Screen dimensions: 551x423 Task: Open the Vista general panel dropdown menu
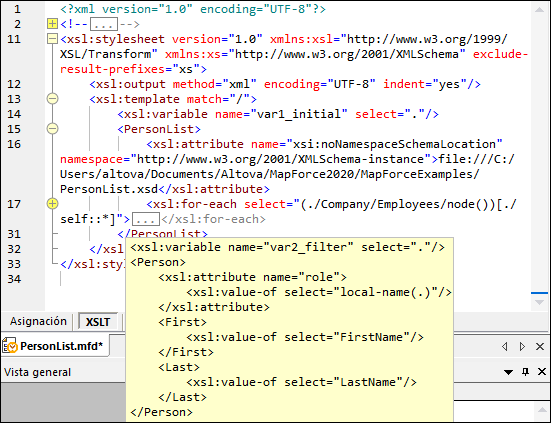click(508, 372)
